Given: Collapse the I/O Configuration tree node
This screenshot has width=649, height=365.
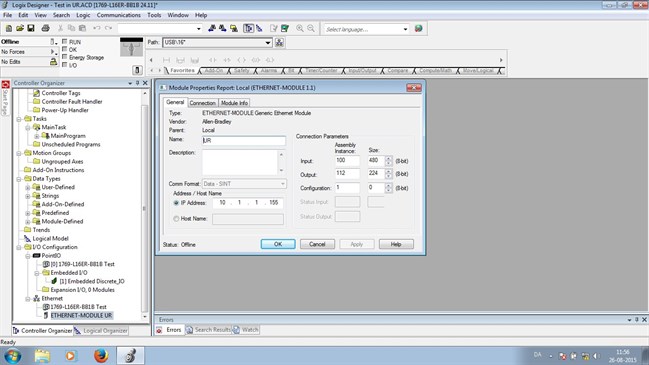Looking at the screenshot, I should pos(19,247).
